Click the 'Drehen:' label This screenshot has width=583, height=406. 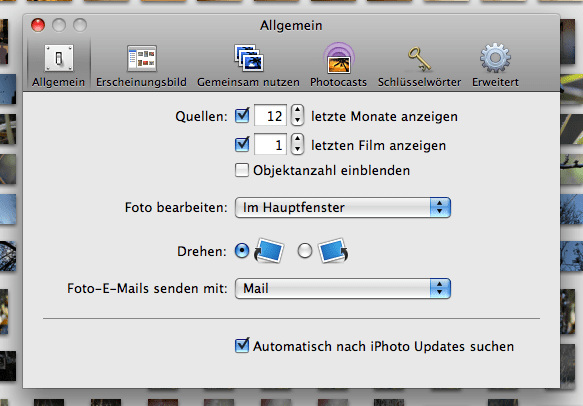[202, 252]
